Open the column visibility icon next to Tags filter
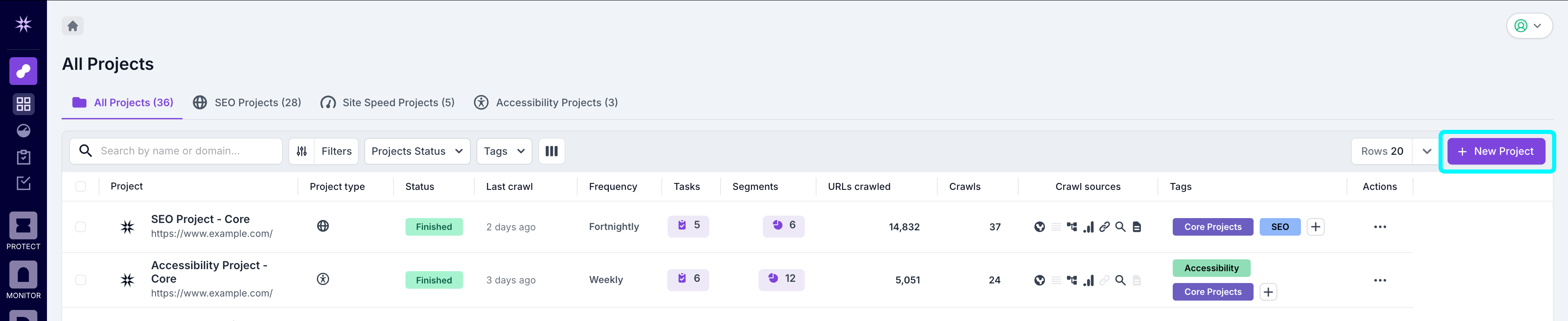The height and width of the screenshot is (321, 1568). (552, 151)
